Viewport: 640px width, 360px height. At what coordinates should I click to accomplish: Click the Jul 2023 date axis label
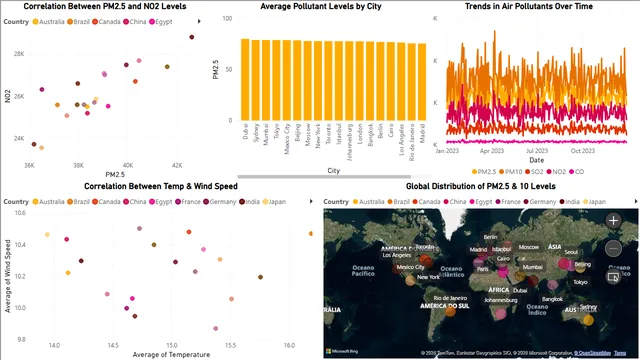(x=537, y=151)
